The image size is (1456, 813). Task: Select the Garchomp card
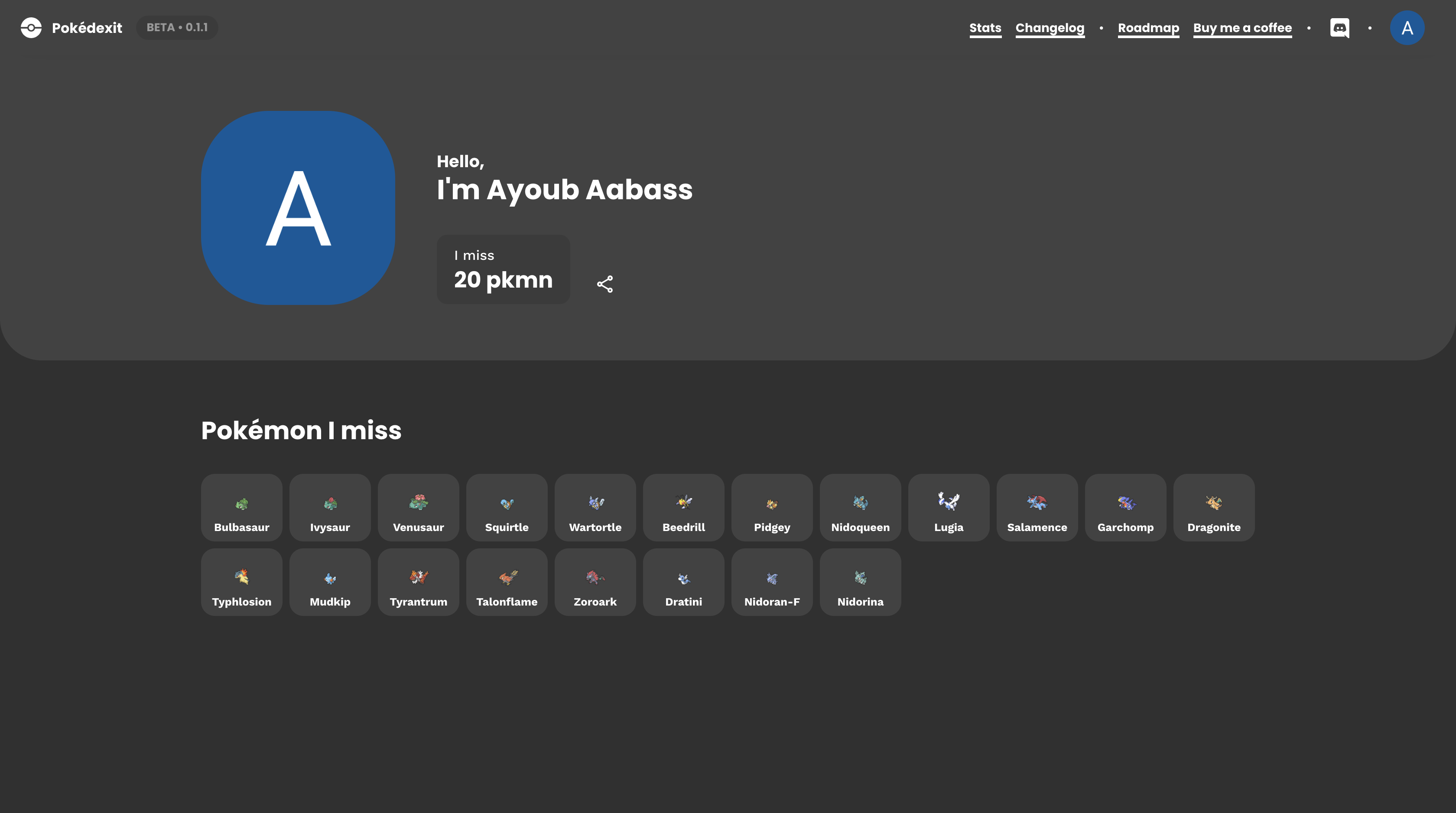click(1125, 507)
